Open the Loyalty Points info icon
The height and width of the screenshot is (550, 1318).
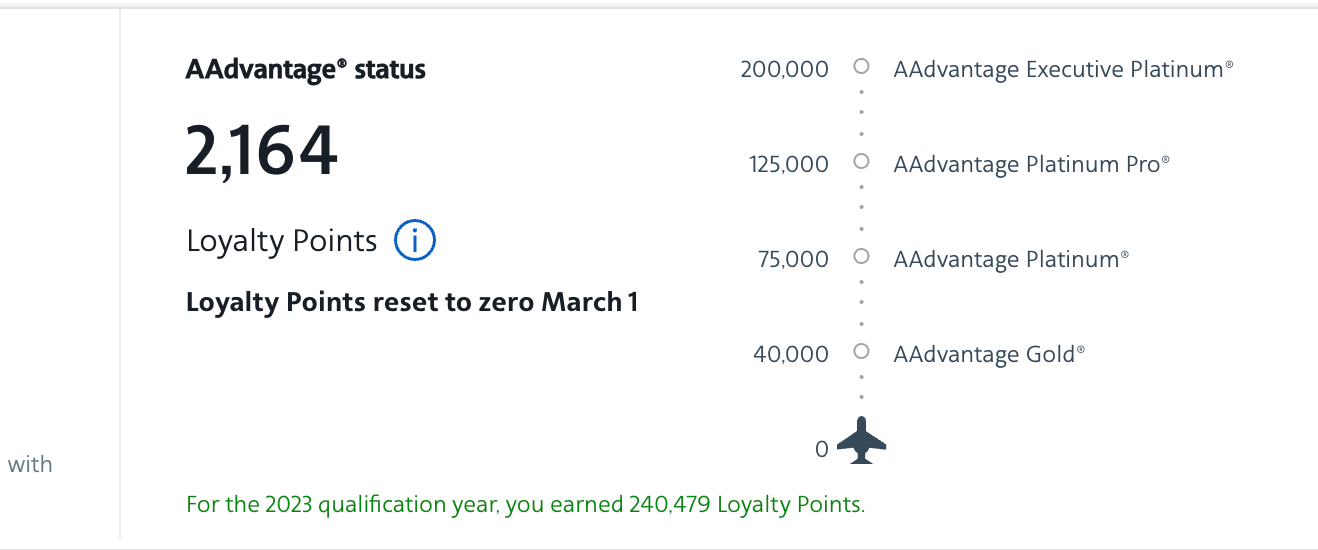coord(415,241)
